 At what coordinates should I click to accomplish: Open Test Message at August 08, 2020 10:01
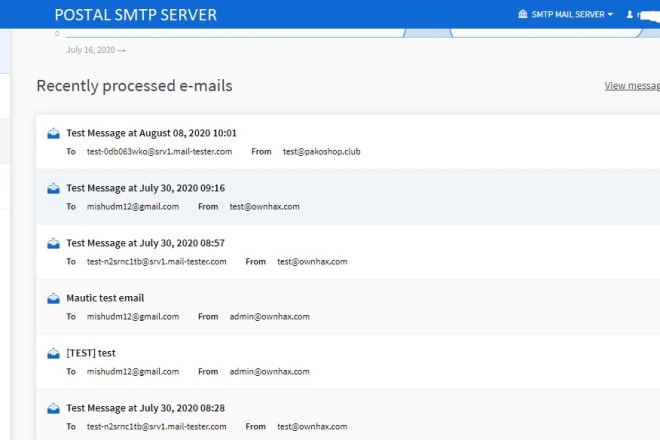(152, 133)
